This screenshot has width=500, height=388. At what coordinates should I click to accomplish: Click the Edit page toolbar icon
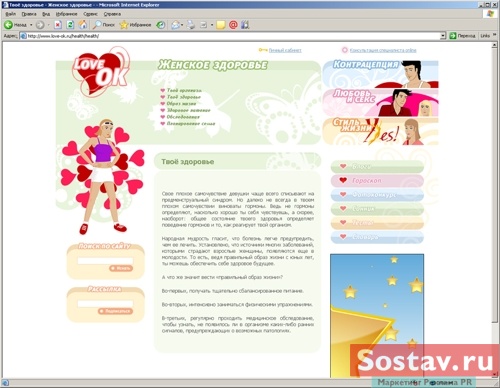tap(204, 25)
